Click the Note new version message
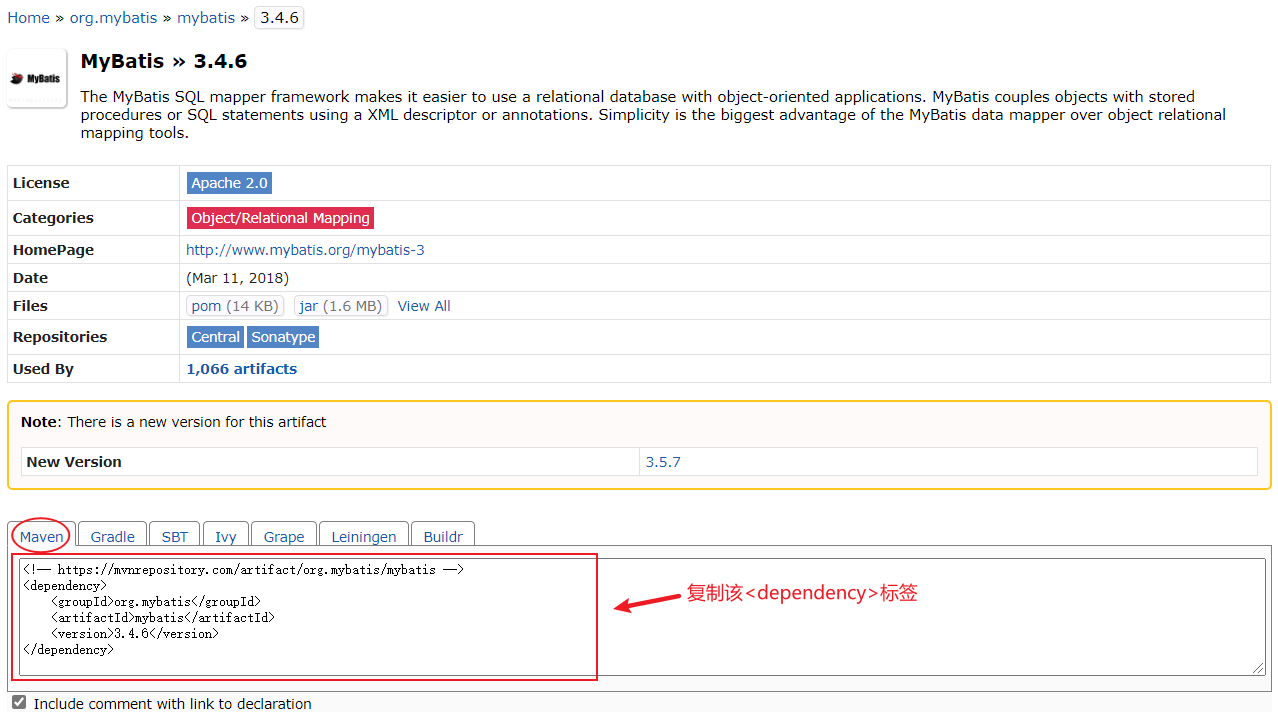1278x718 pixels. tap(174, 422)
